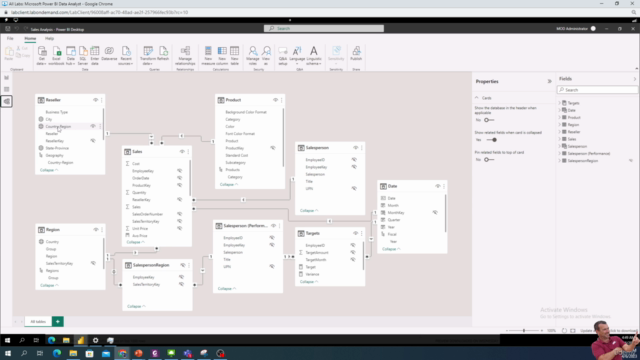Viewport: 640px width, 360px height.
Task: Select the All tables layout tab
Action: 38,322
